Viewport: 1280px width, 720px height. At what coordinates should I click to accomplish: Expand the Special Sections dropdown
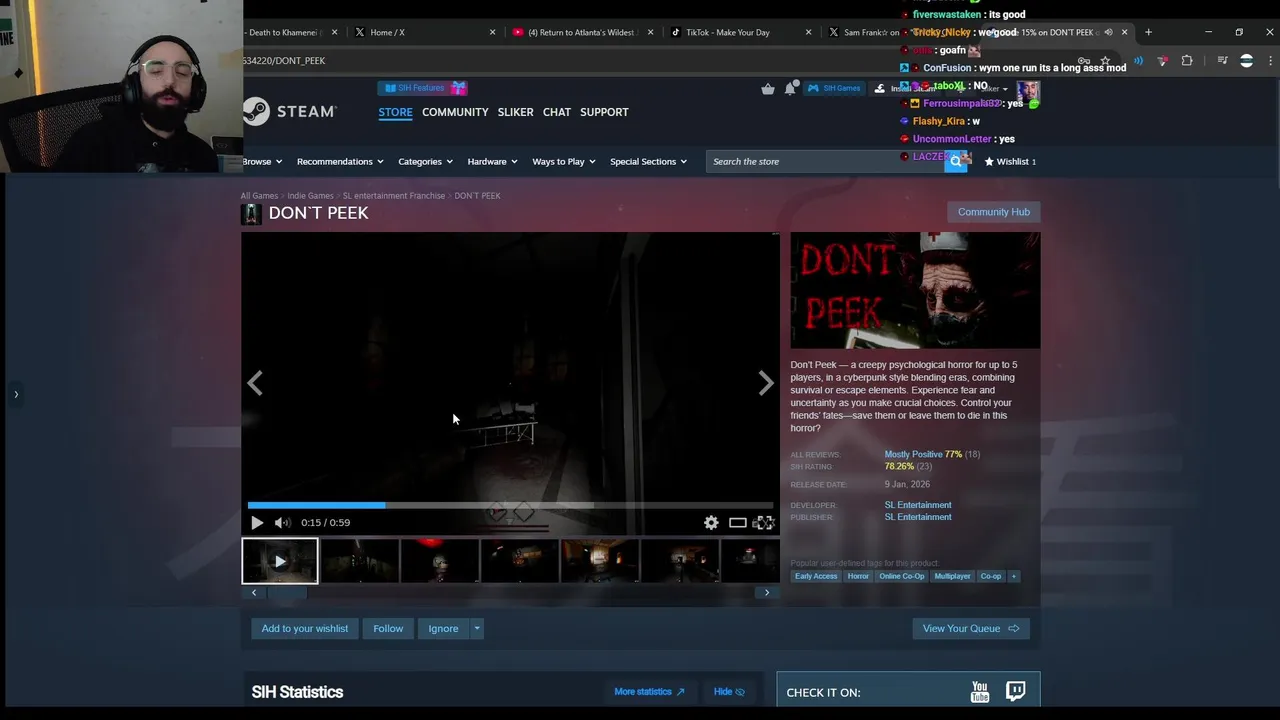649,161
